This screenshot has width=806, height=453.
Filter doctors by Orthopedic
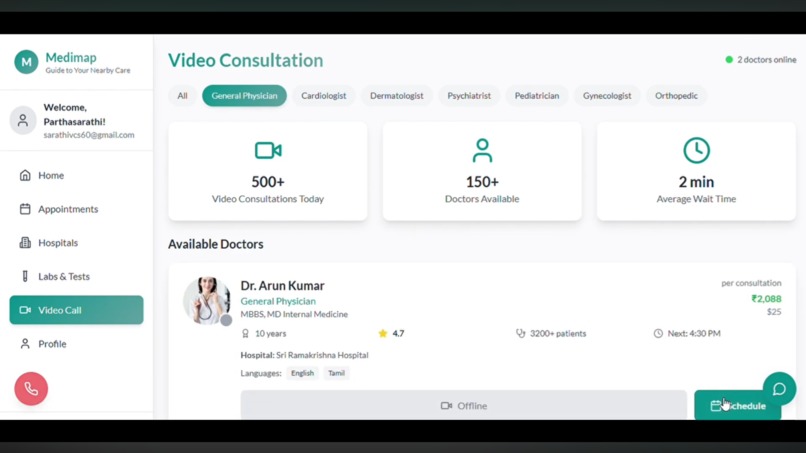tap(676, 96)
